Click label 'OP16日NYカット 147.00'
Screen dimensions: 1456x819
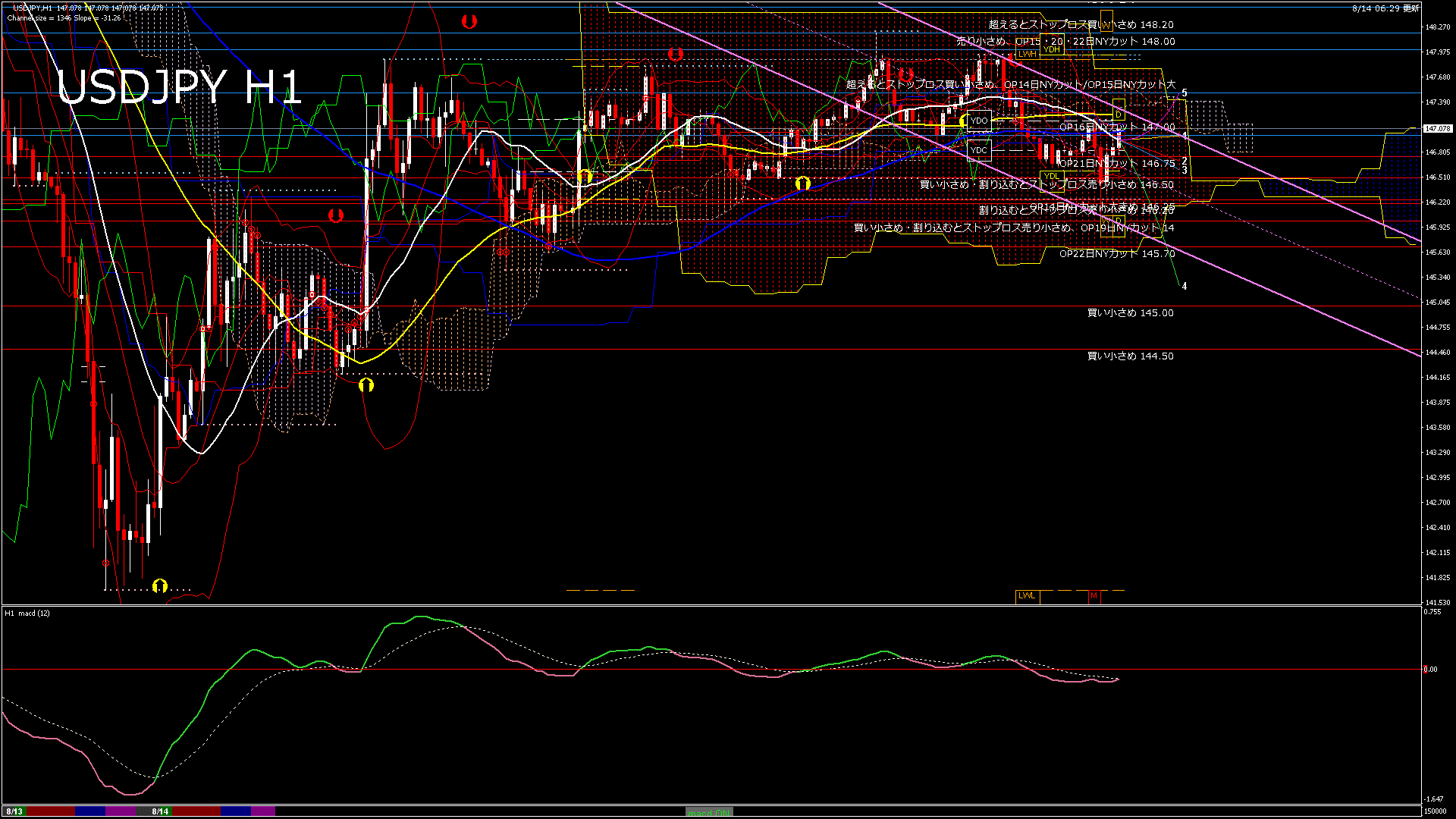point(1117,127)
